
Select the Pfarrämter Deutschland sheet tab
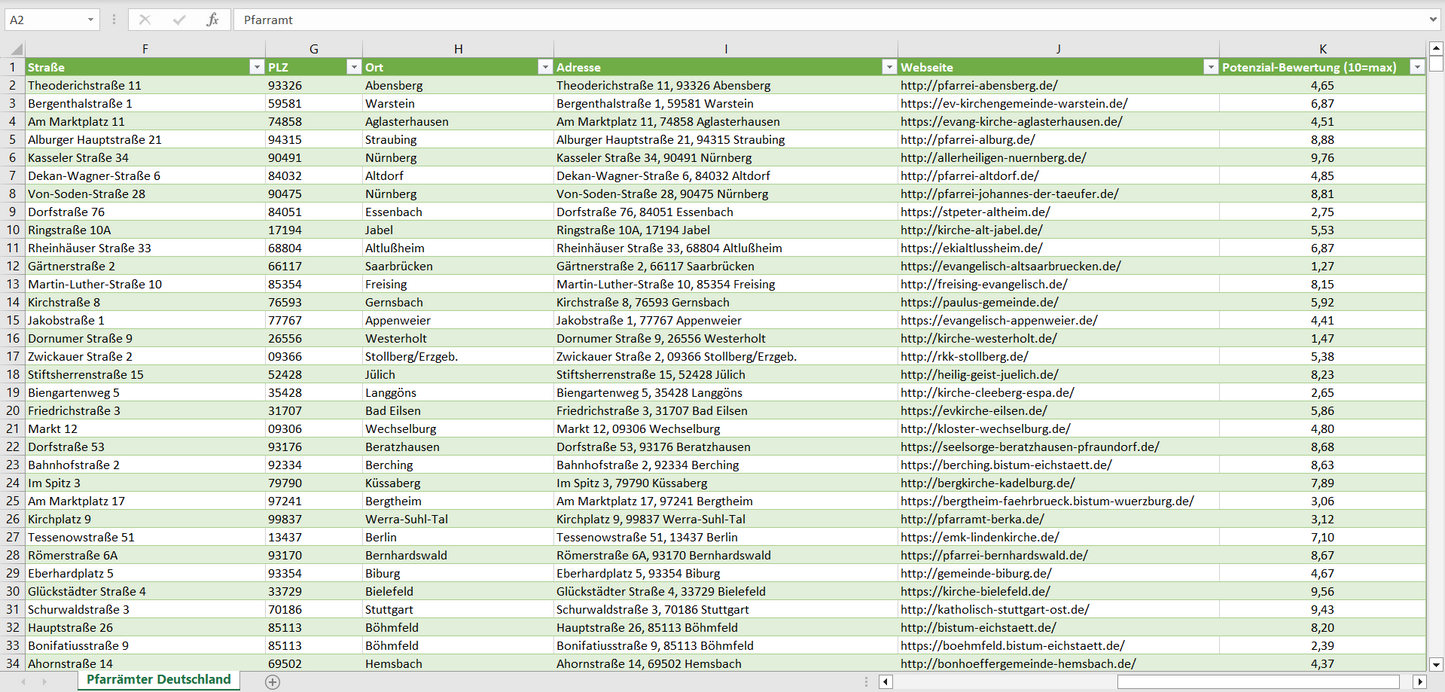pyautogui.click(x=158, y=680)
